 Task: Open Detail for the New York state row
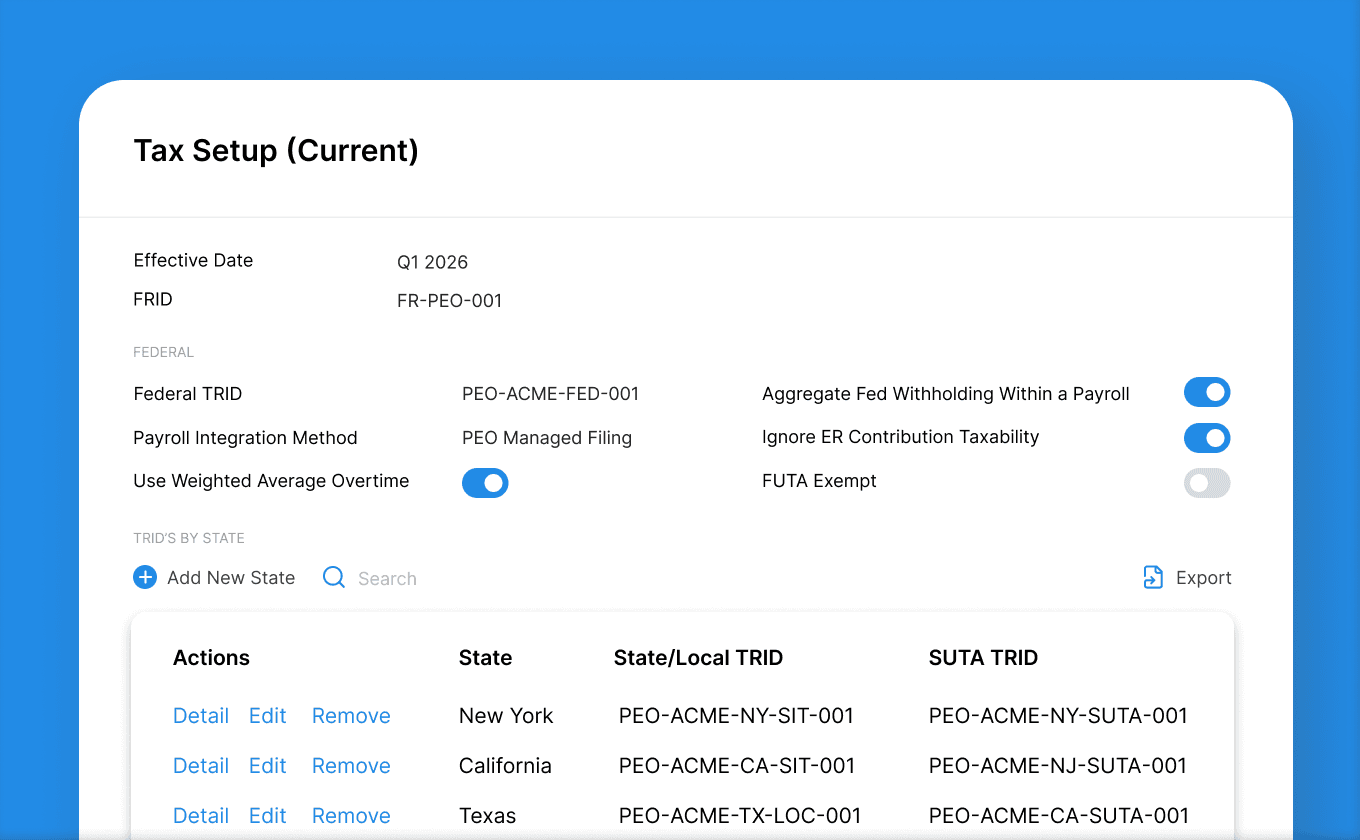201,715
